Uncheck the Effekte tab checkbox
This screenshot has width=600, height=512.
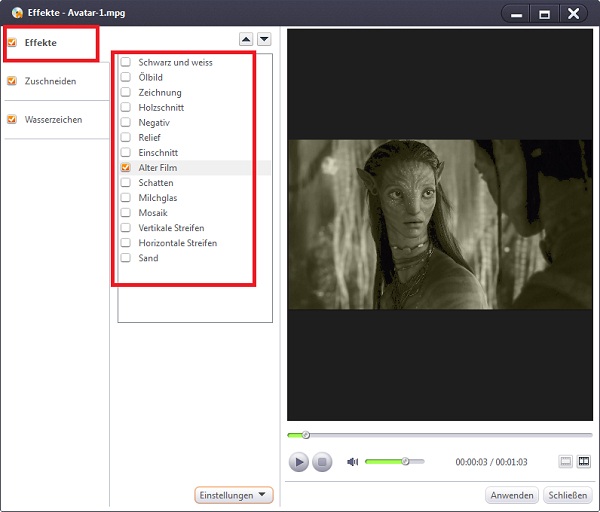point(12,42)
